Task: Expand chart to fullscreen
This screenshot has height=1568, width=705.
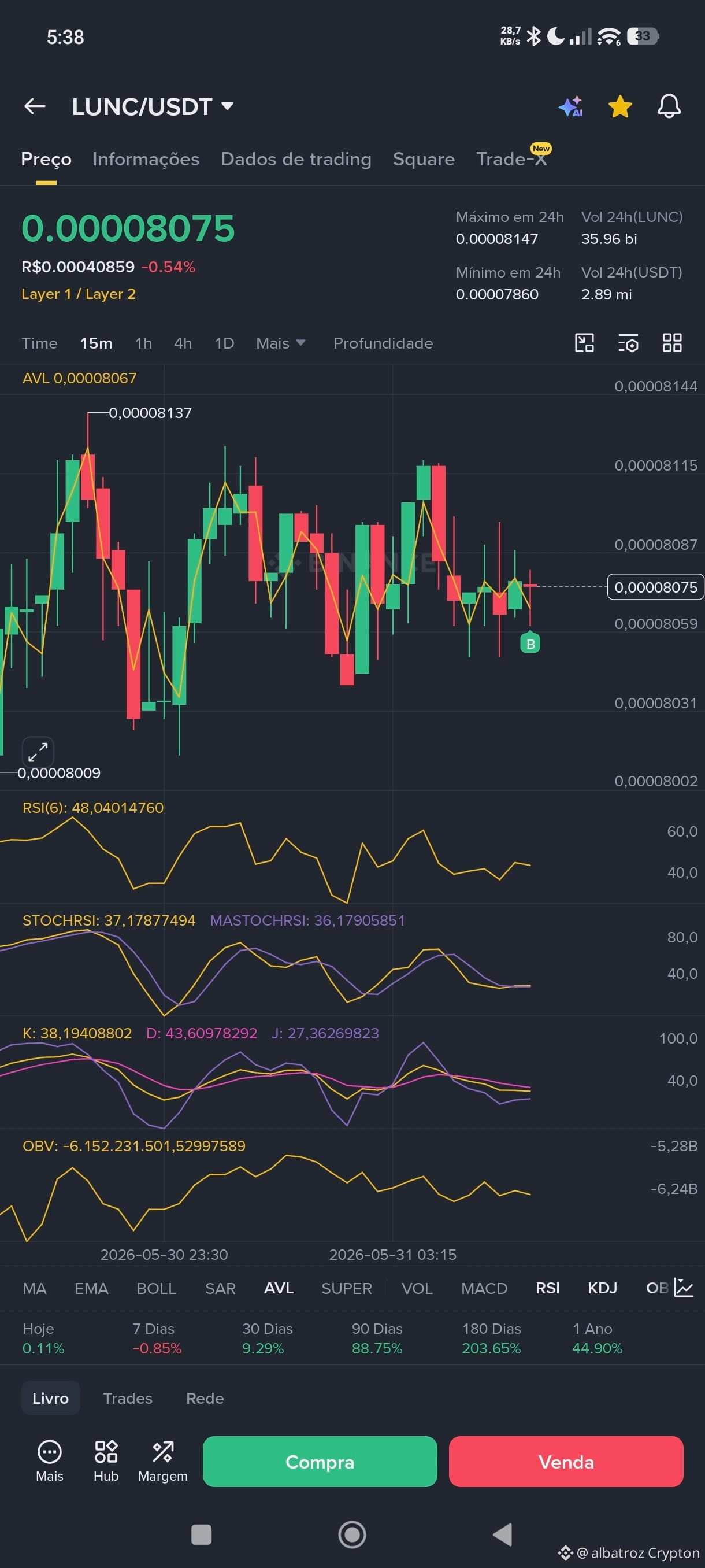Action: [x=38, y=752]
